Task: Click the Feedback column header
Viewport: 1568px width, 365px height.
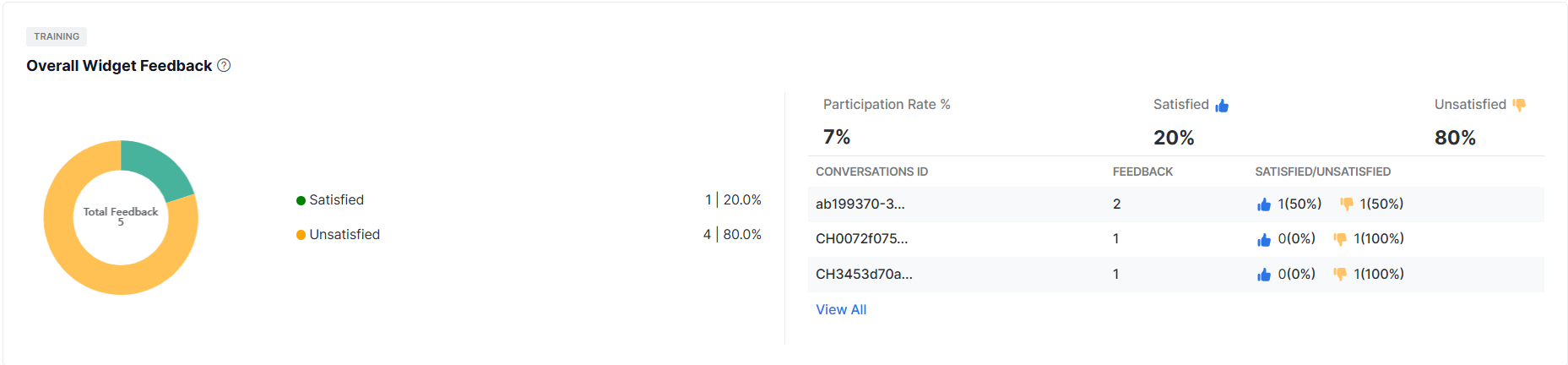Action: tap(1142, 172)
